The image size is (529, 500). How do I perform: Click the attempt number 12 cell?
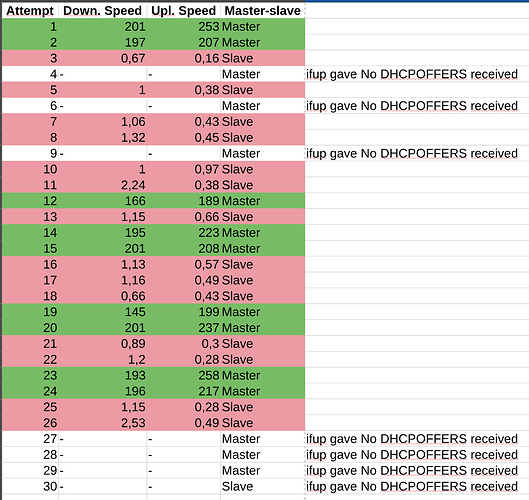[x=30, y=201]
